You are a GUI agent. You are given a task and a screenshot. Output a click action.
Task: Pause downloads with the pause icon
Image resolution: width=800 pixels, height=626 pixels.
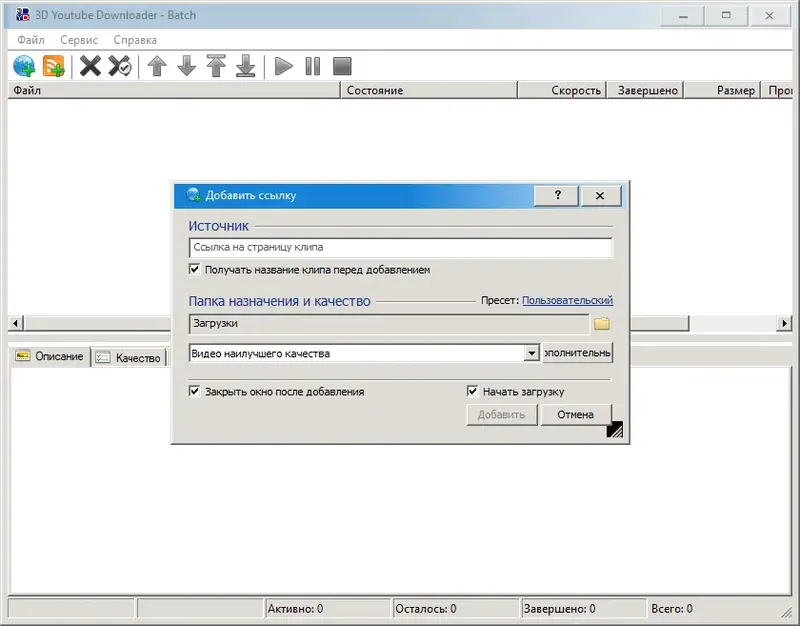click(312, 65)
